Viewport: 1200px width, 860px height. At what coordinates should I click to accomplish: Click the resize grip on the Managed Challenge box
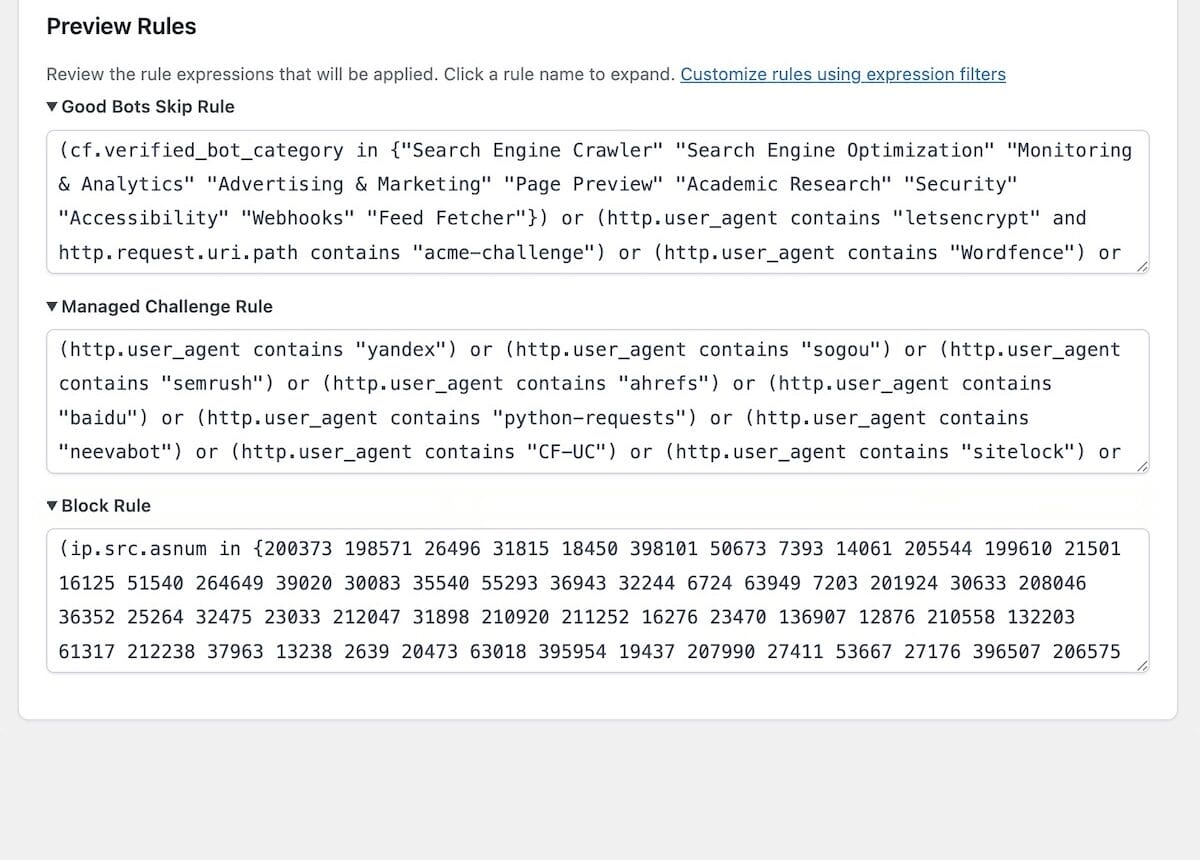(x=1140, y=463)
